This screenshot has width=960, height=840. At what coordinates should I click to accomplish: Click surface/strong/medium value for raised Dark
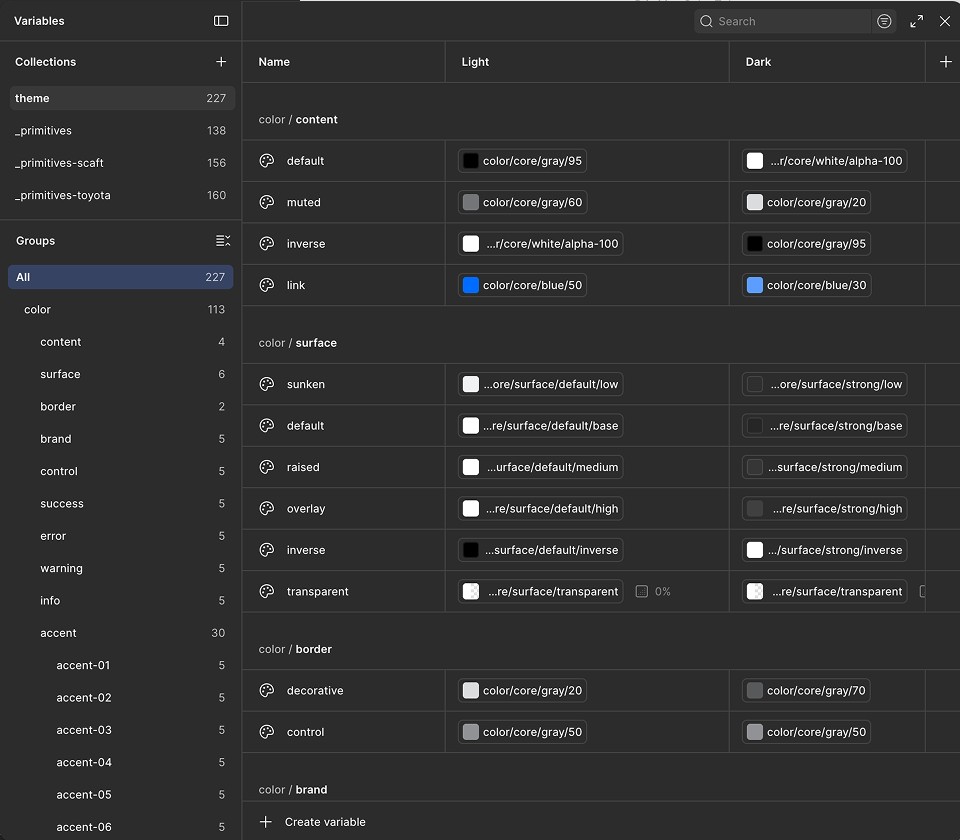tap(825, 467)
